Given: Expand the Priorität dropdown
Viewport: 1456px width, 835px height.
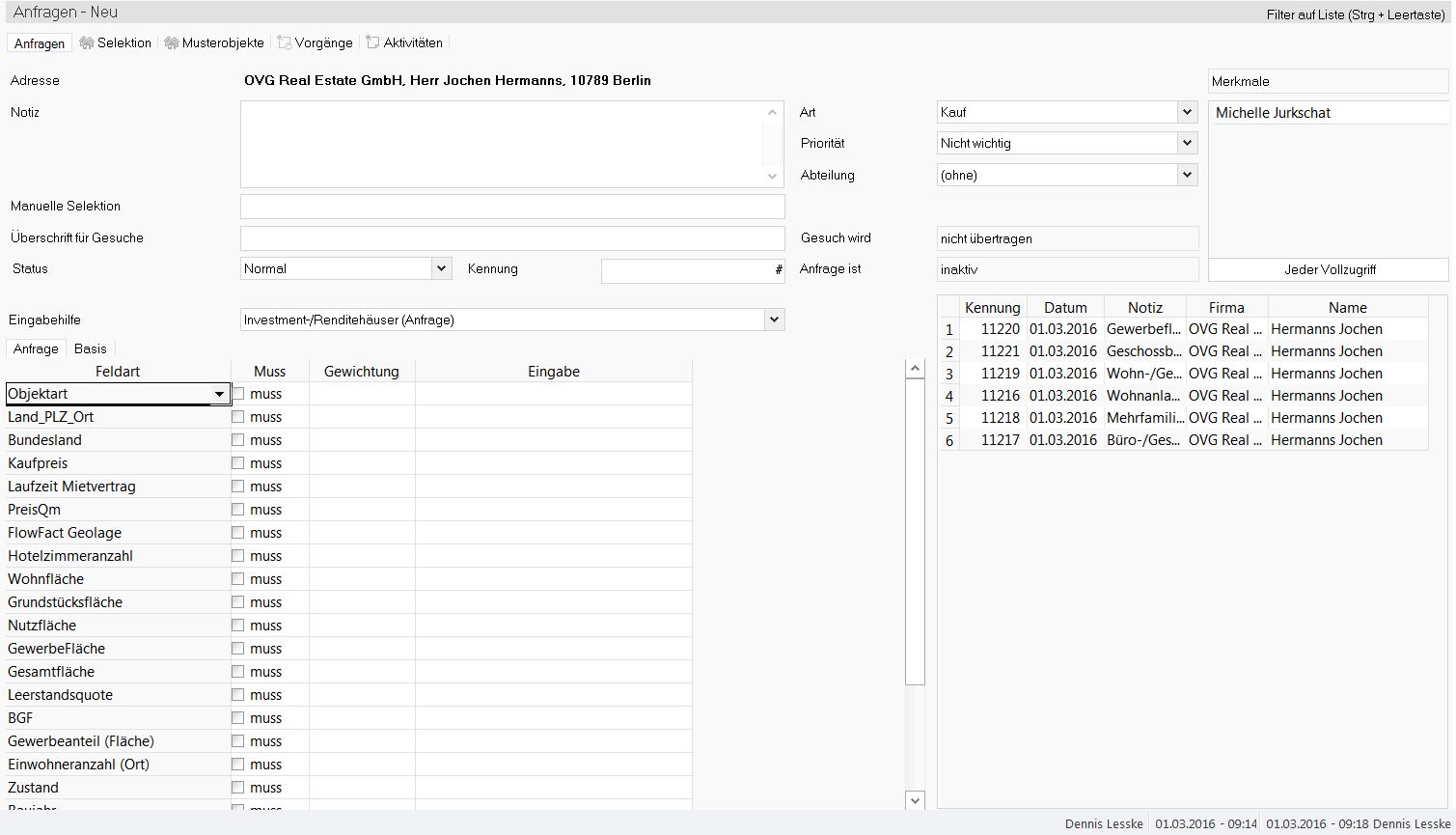Looking at the screenshot, I should coord(1187,144).
